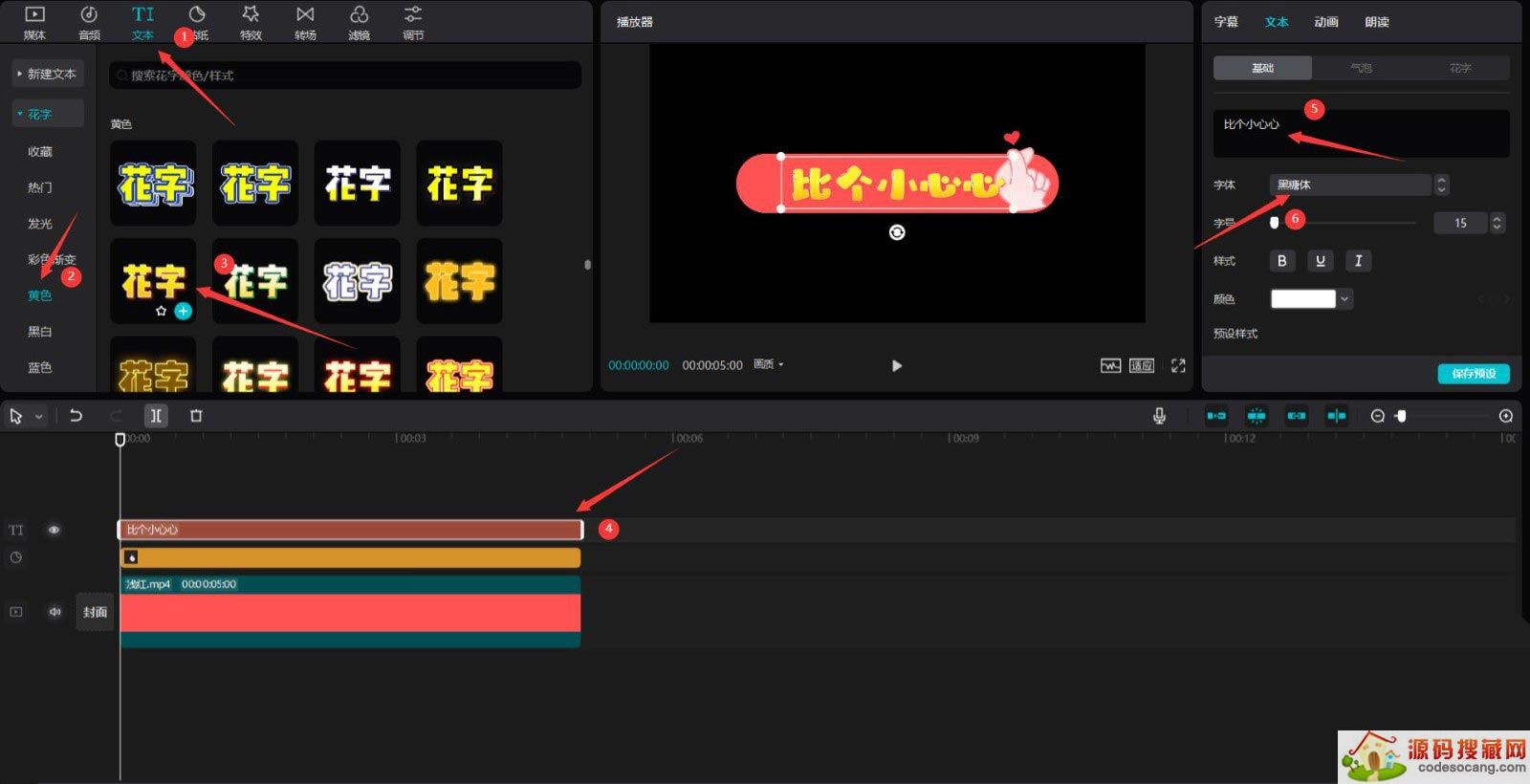Toggle bold text style
Viewport: 1530px width, 784px height.
tap(1281, 261)
